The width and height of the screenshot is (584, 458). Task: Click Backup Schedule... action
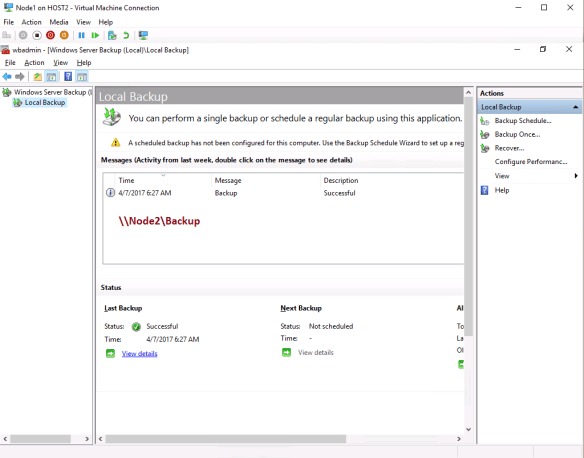[523, 121]
